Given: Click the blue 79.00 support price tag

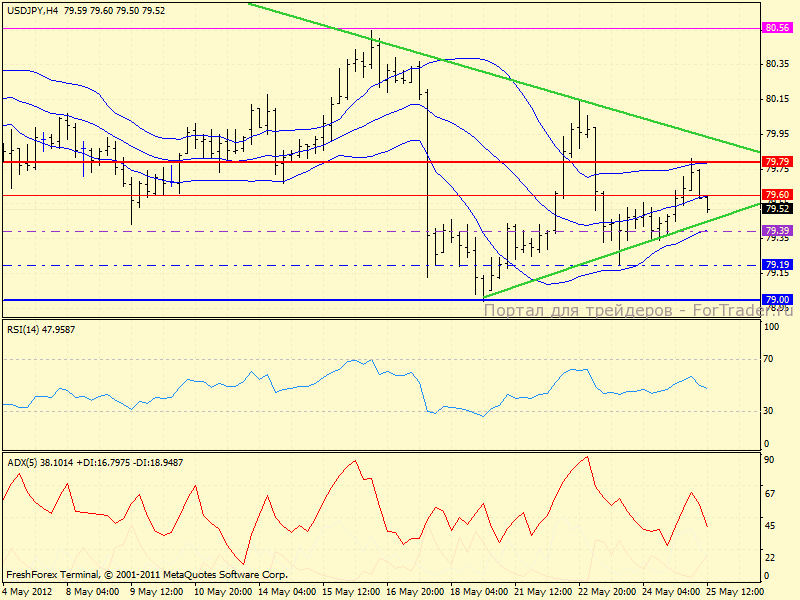Looking at the screenshot, I should (x=777, y=299).
